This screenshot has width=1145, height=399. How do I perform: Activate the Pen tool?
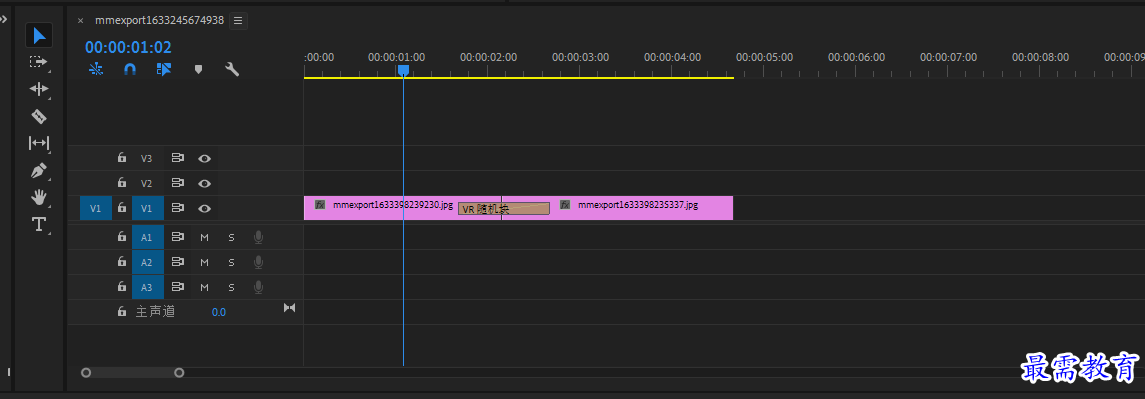pos(39,170)
